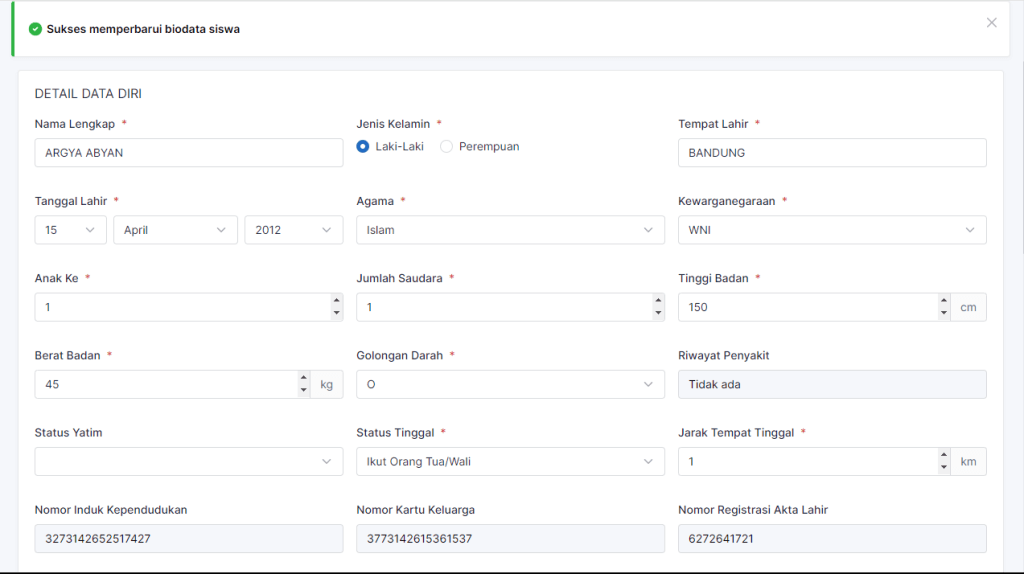Decrease Jumlah Saudara with down arrow

pyautogui.click(x=658, y=313)
